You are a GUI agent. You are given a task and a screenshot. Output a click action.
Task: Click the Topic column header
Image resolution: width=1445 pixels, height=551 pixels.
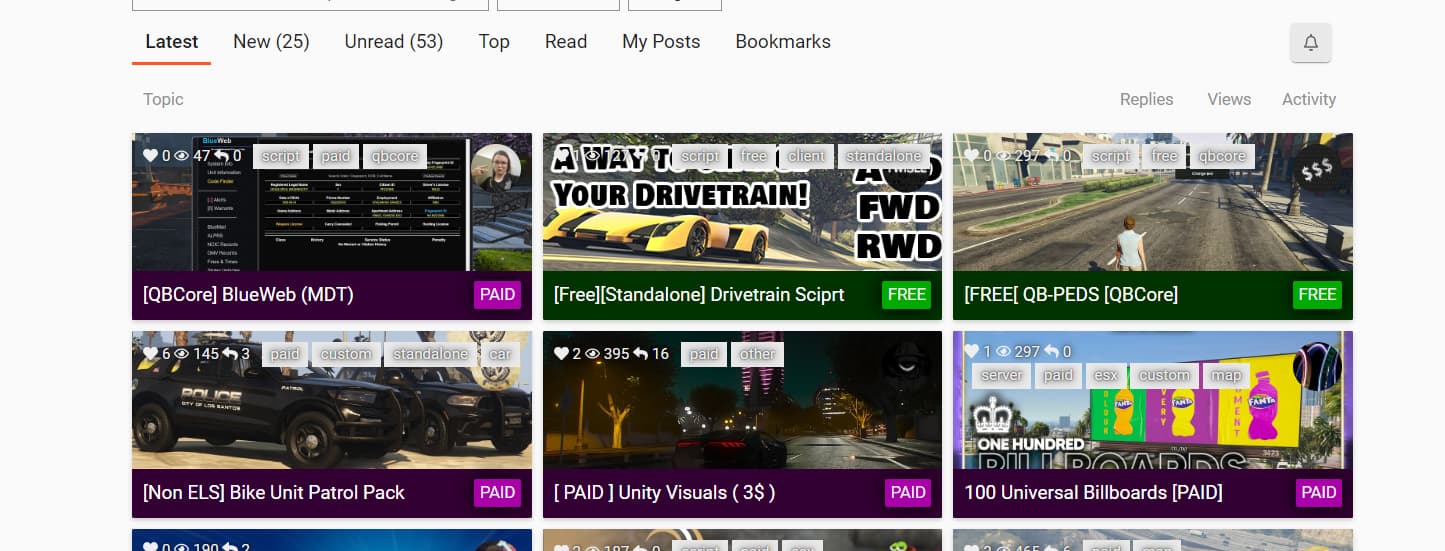tap(163, 99)
